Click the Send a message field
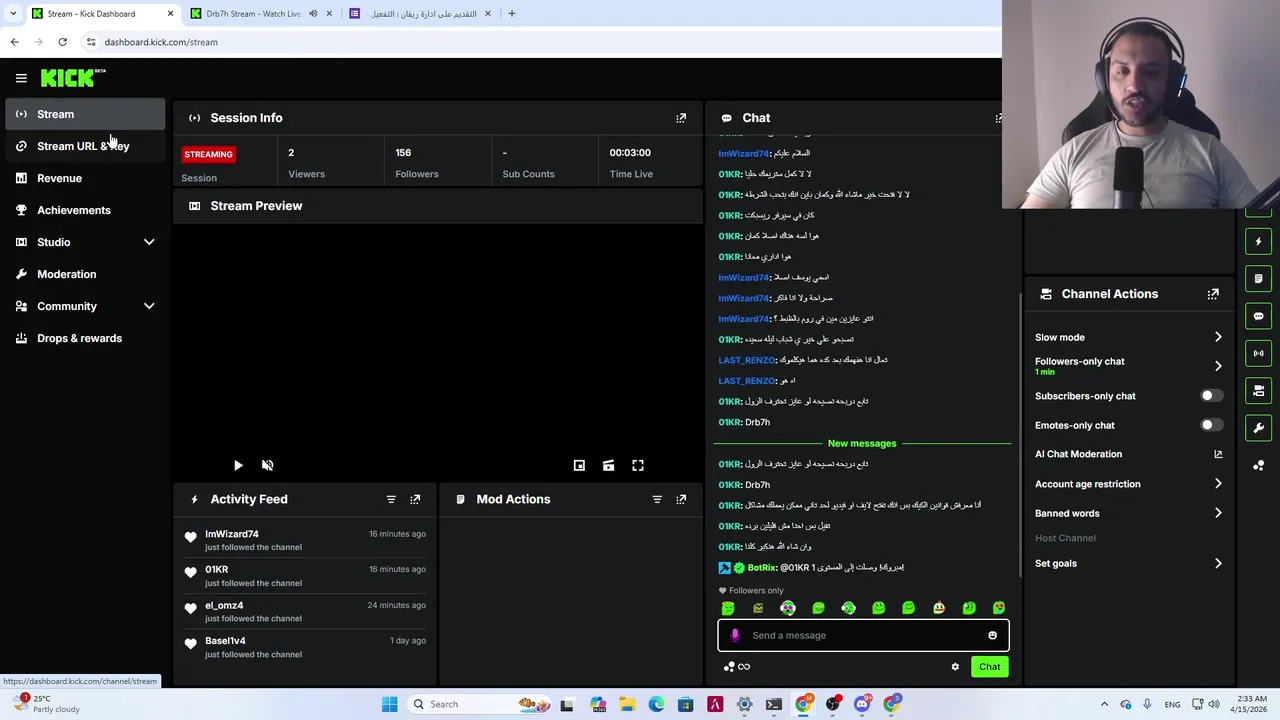This screenshot has height=720, width=1280. (863, 635)
